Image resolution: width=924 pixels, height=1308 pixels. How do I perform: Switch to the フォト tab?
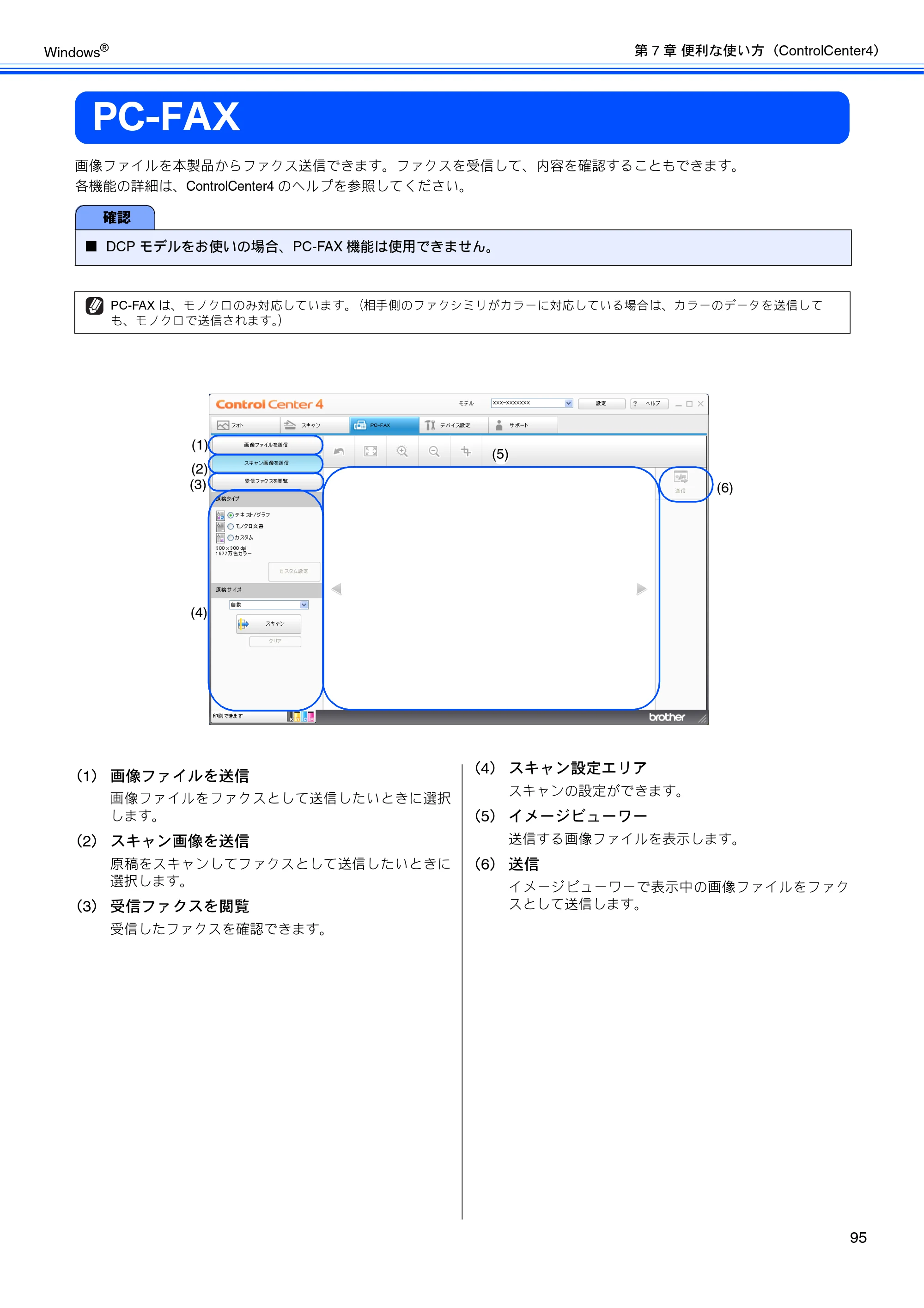245,426
